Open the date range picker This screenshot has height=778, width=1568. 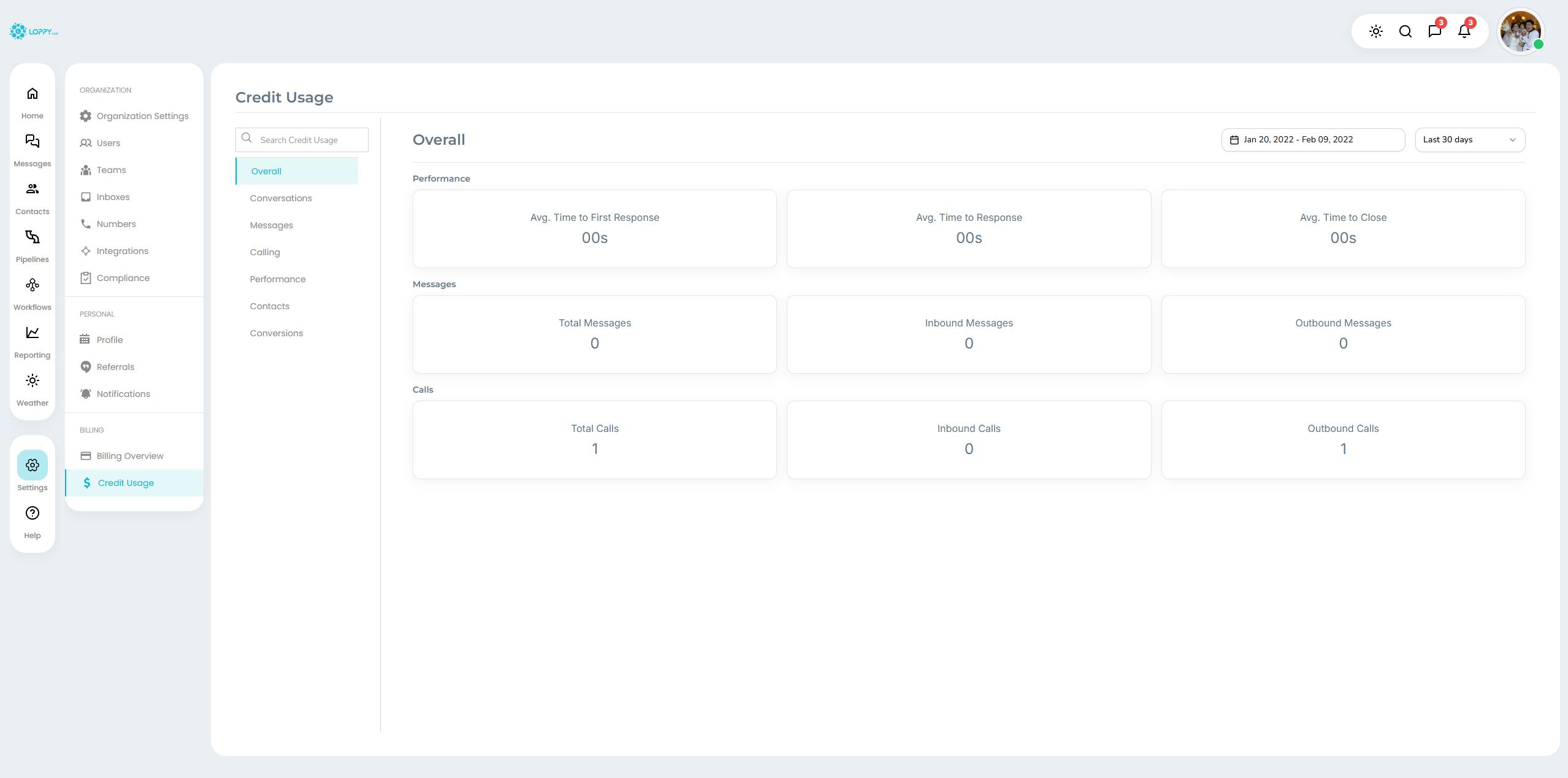(1312, 140)
